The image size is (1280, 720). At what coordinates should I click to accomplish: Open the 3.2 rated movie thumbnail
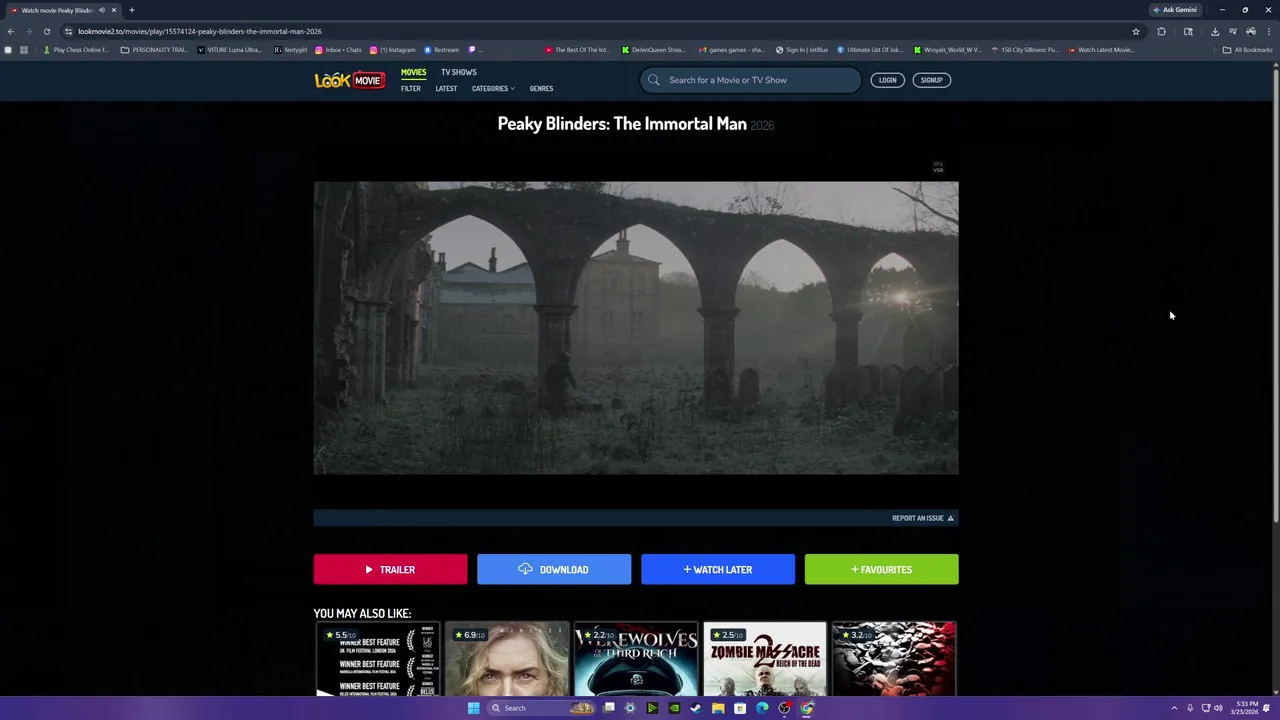coord(894,659)
